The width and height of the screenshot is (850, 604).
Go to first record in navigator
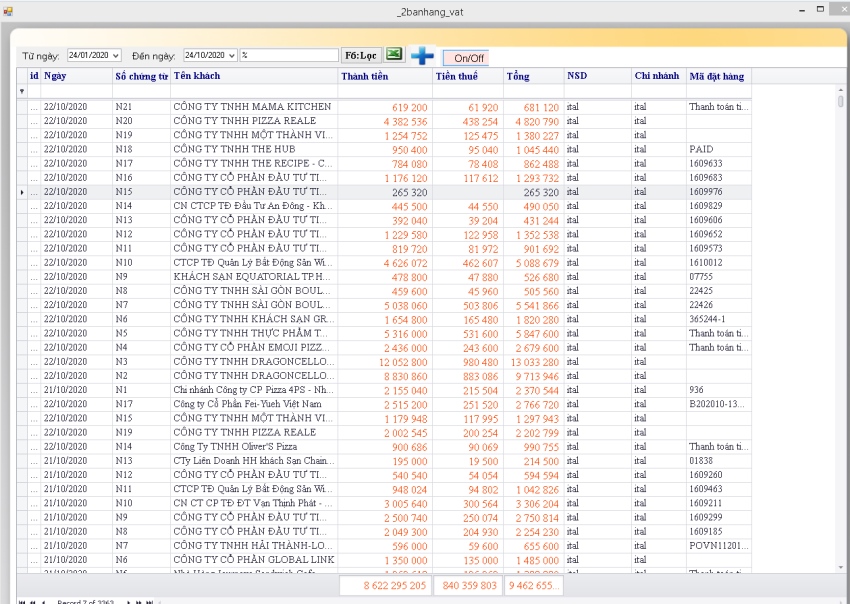tap(21, 602)
